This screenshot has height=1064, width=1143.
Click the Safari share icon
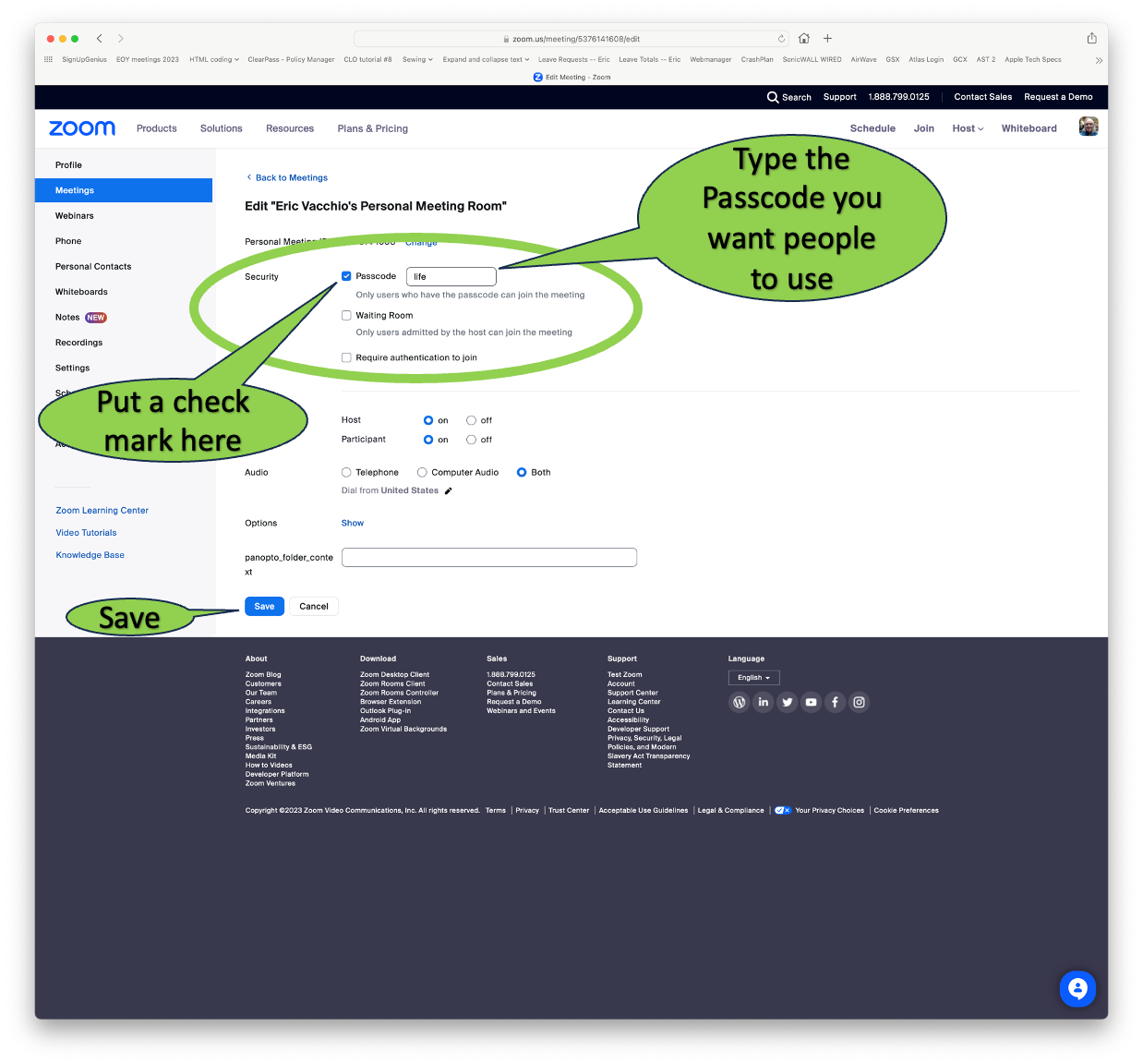click(x=1091, y=39)
